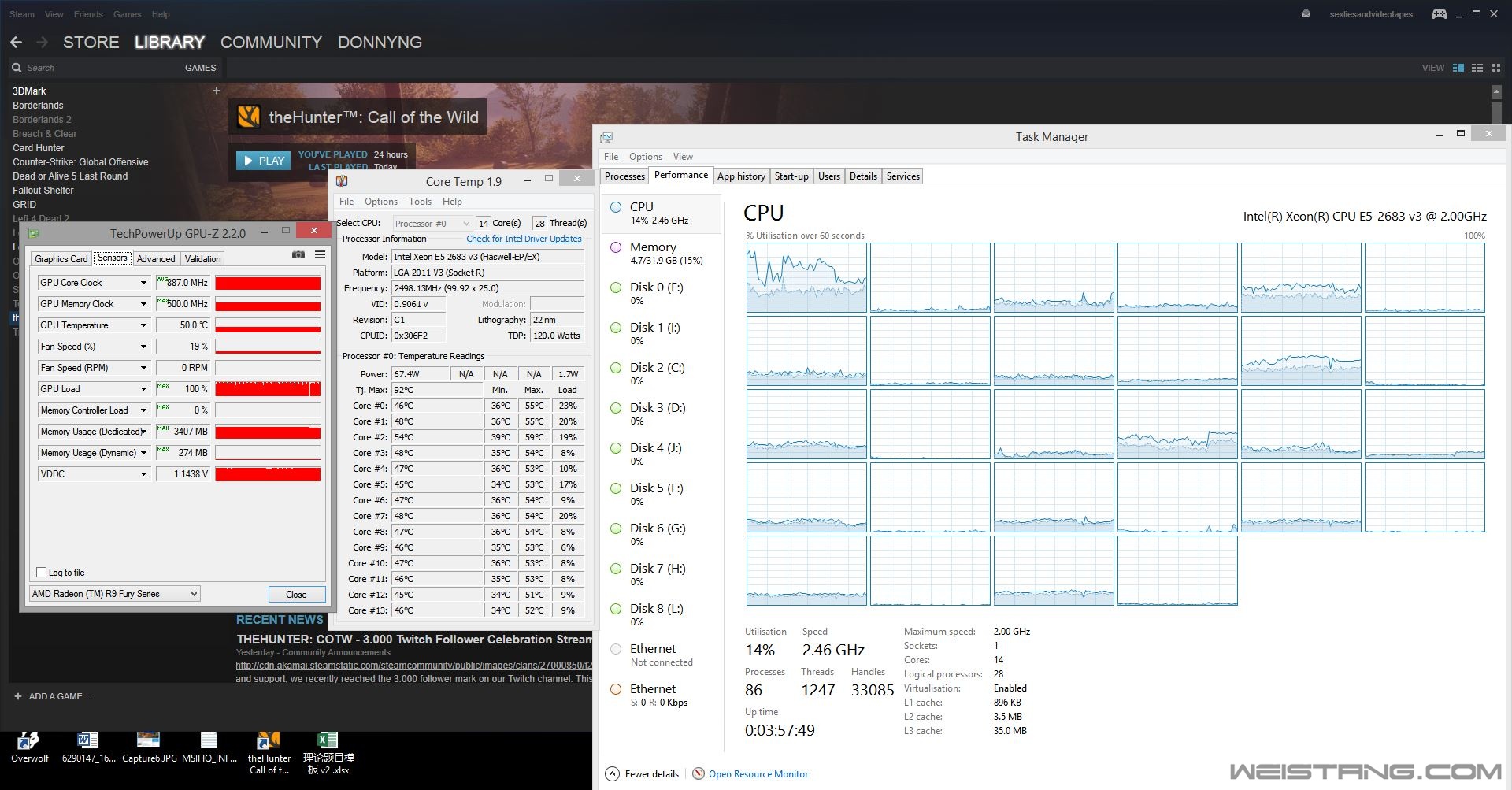The image size is (1512, 790).
Task: Open MSIHQ_INF desktop file
Action: 209,748
